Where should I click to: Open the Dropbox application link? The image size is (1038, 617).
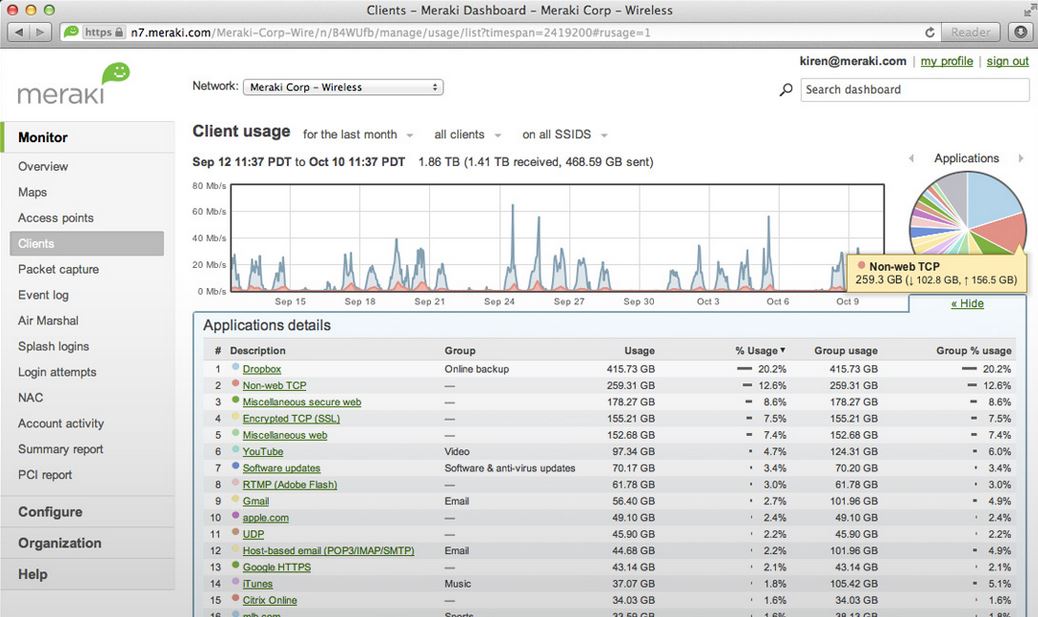point(261,369)
